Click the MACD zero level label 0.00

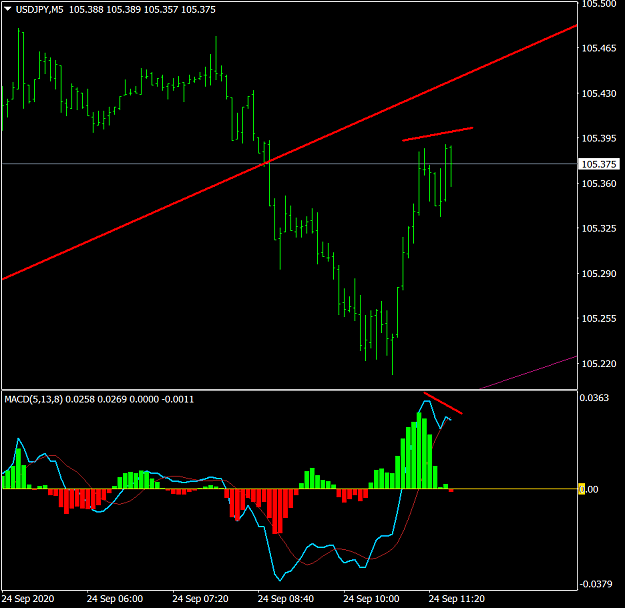pyautogui.click(x=588, y=489)
